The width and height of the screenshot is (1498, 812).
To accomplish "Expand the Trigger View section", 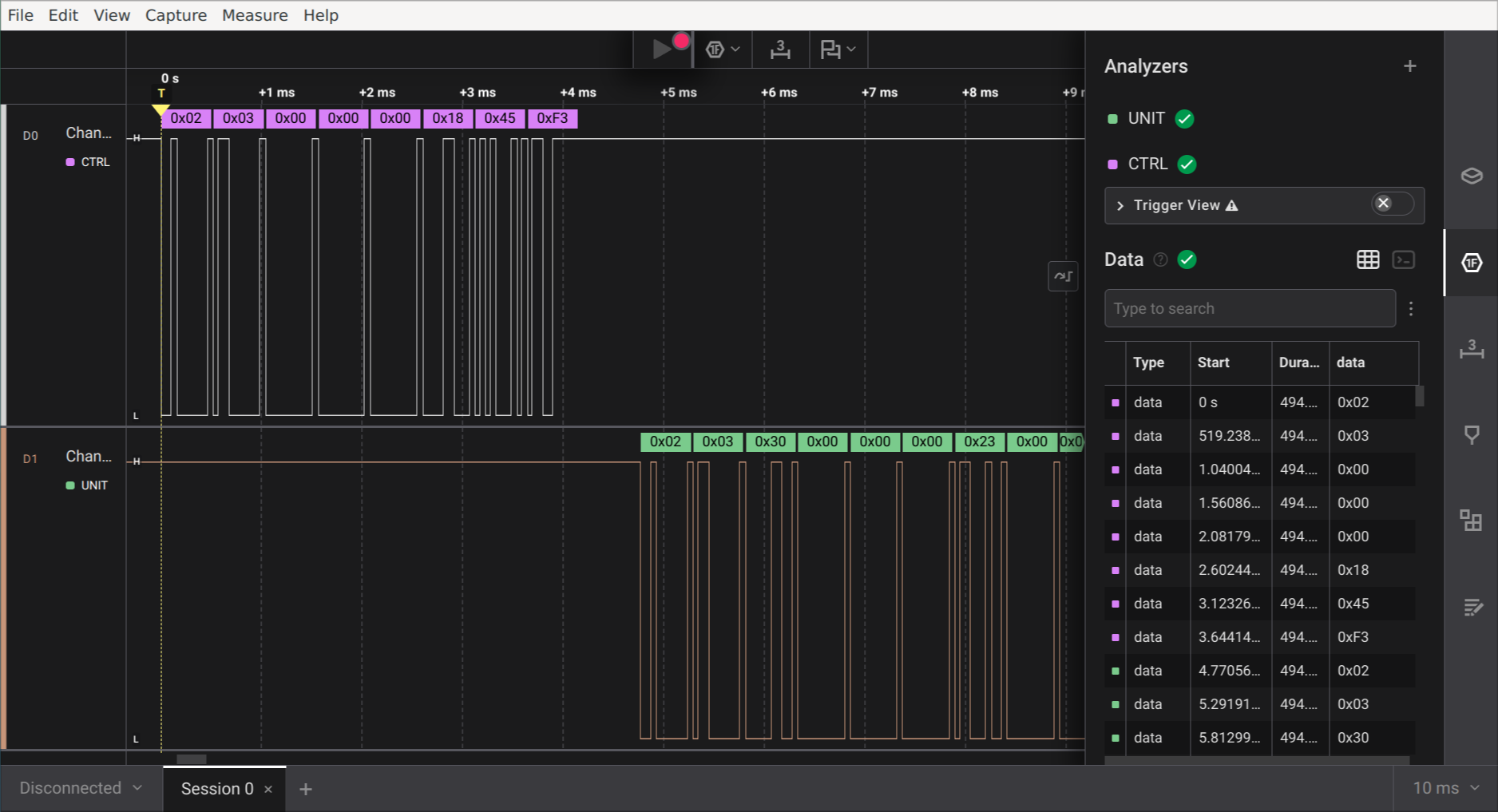I will tap(1120, 206).
